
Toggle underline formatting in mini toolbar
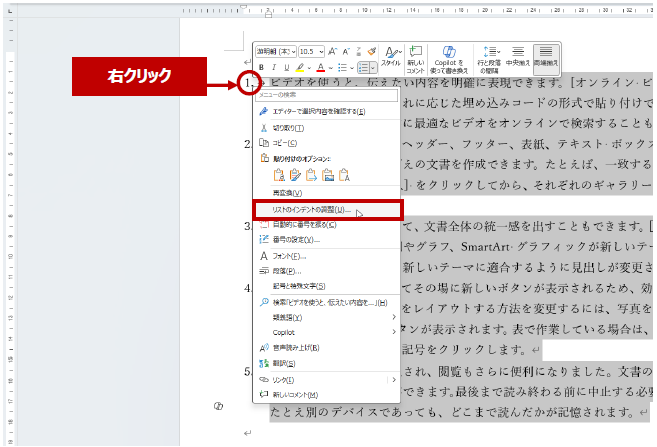pos(286,68)
